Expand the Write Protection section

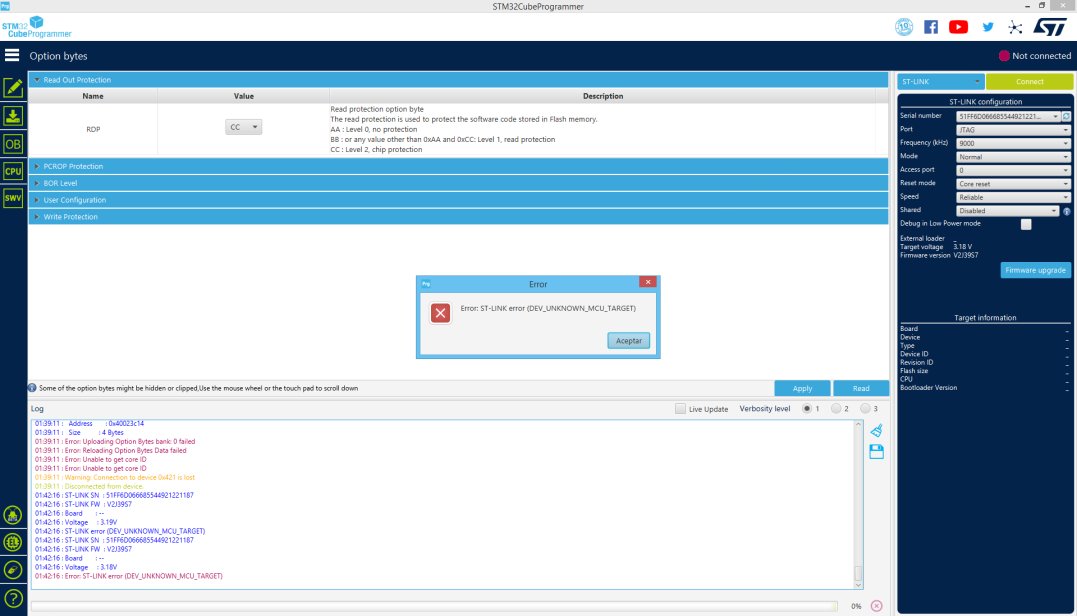pyautogui.click(x=458, y=217)
